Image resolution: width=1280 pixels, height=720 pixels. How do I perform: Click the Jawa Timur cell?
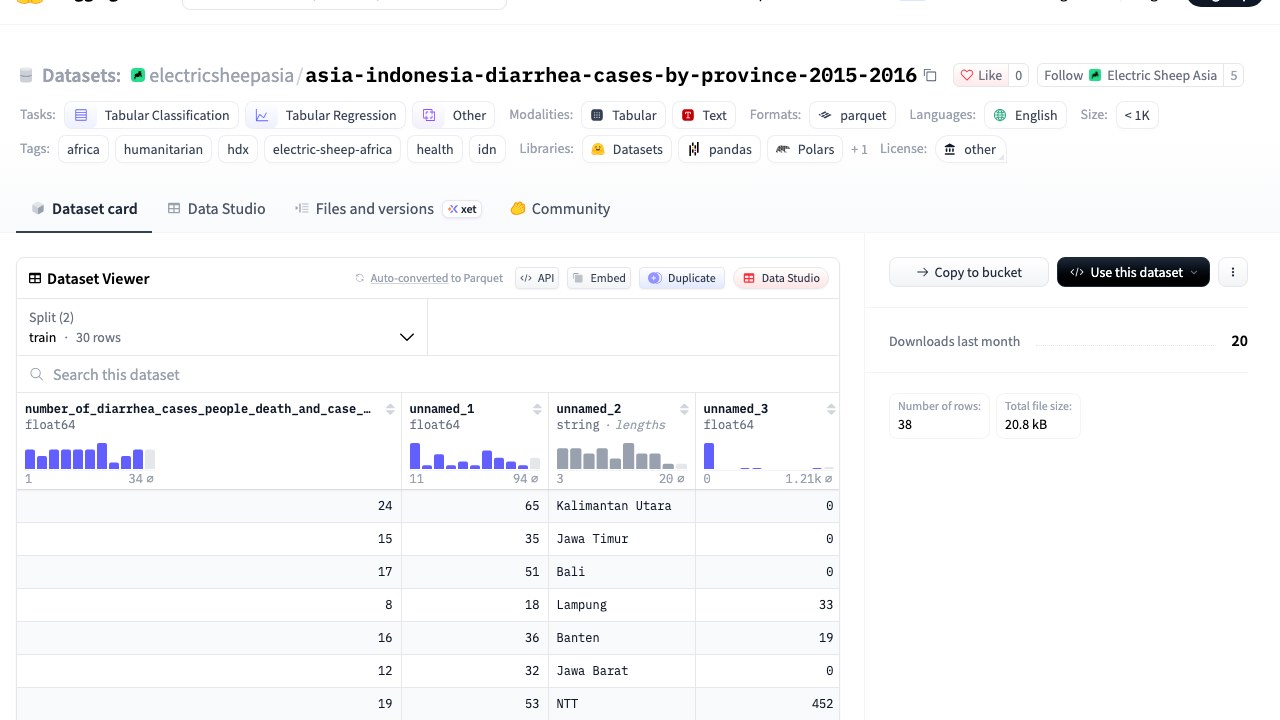(622, 539)
